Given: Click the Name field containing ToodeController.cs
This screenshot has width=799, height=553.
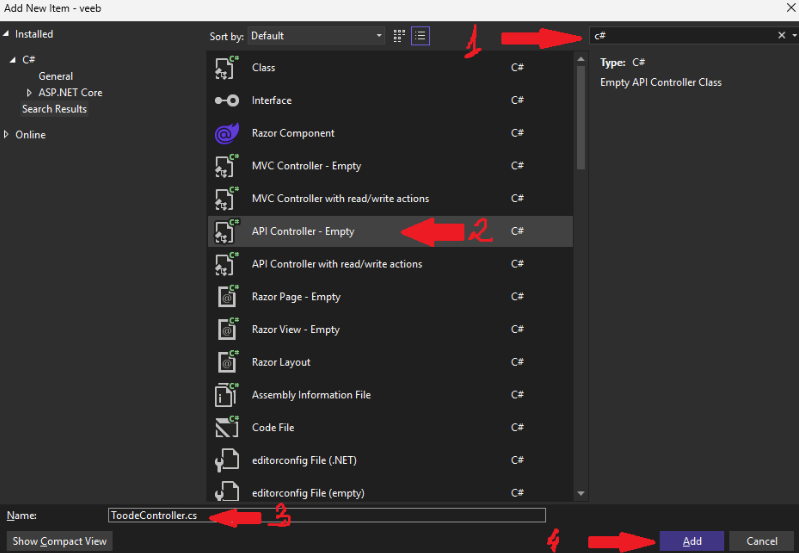Looking at the screenshot, I should pos(327,515).
